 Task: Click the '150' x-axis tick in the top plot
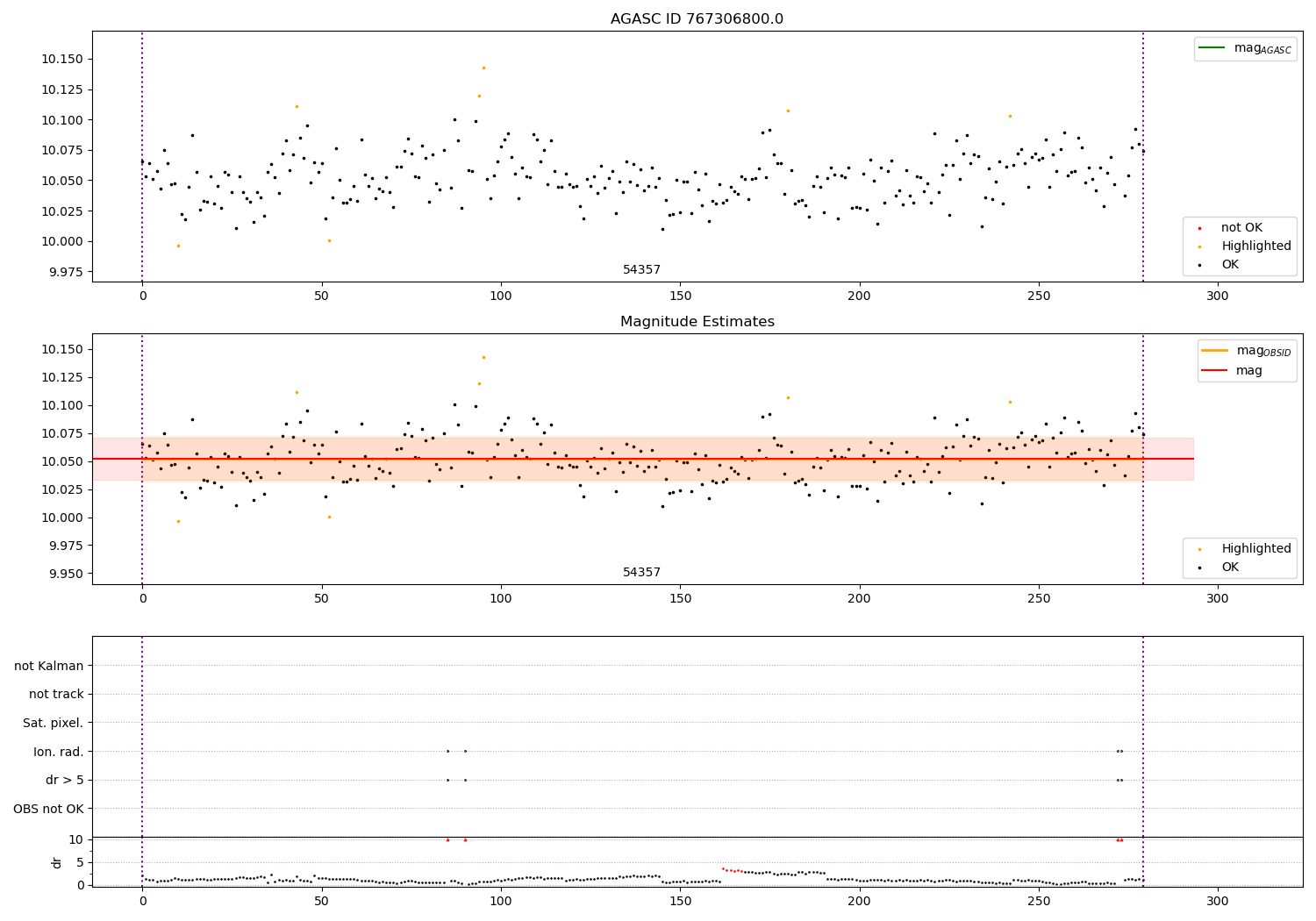click(680, 297)
